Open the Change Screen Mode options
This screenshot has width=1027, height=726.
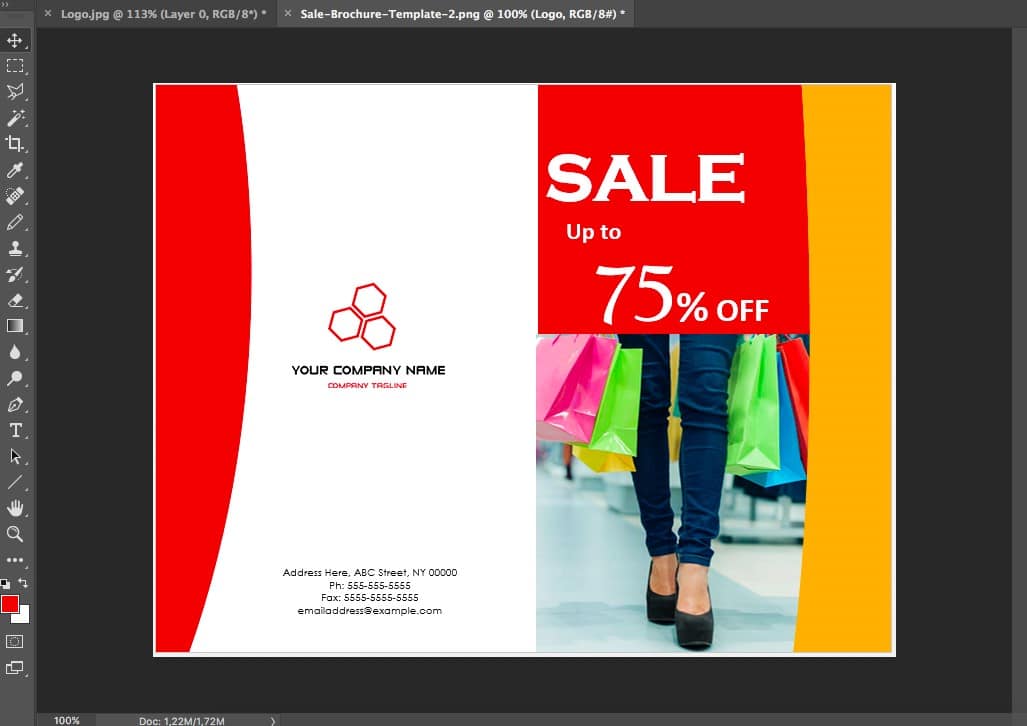tap(15, 667)
